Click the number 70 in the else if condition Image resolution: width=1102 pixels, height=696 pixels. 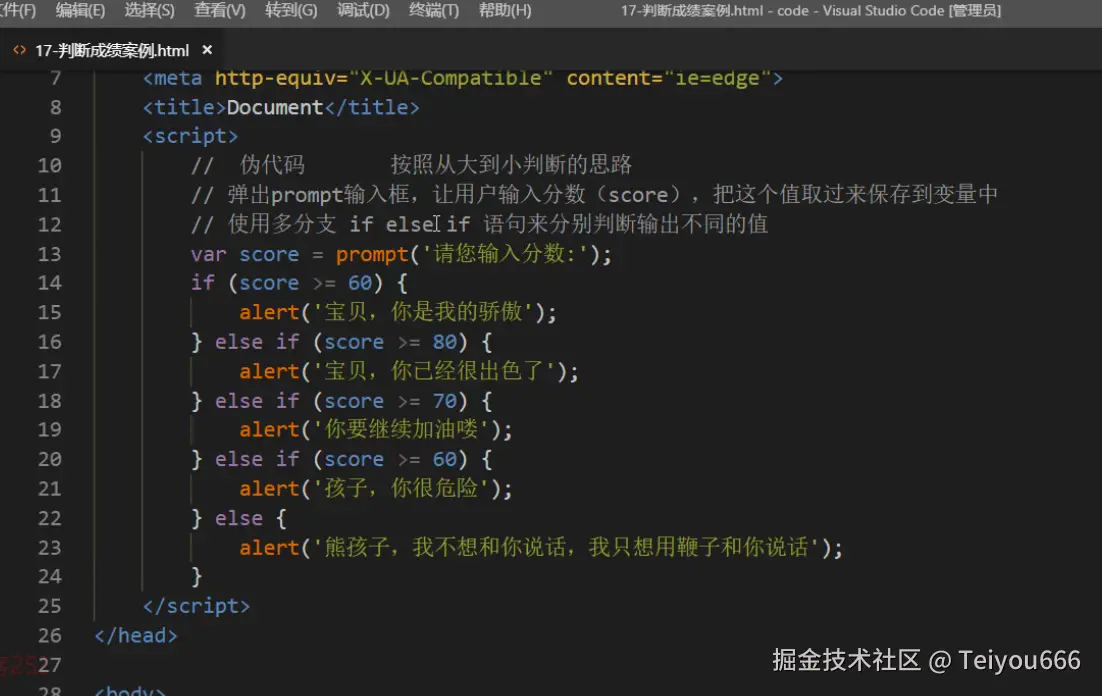444,401
